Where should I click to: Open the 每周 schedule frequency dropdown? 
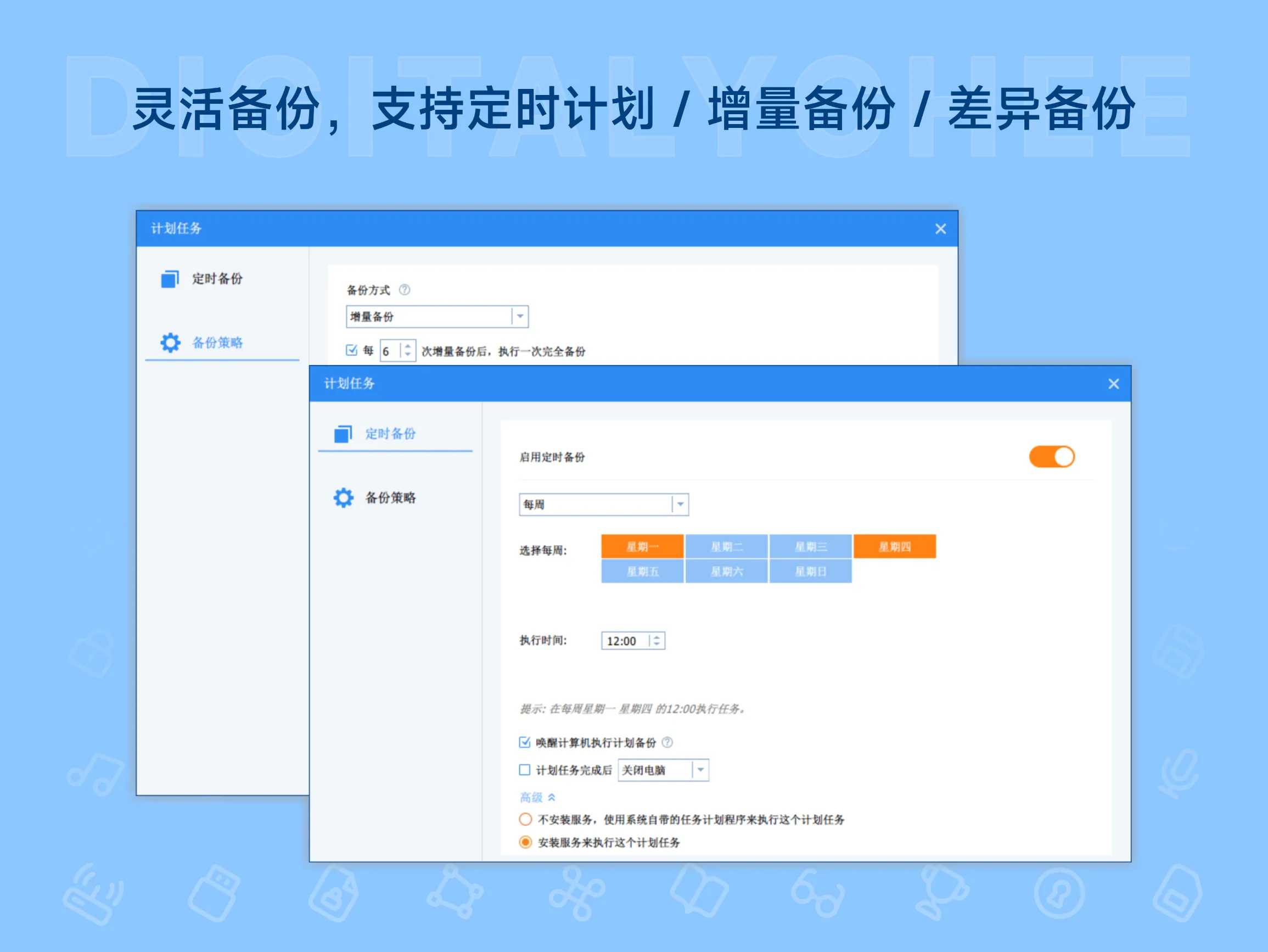click(x=680, y=505)
